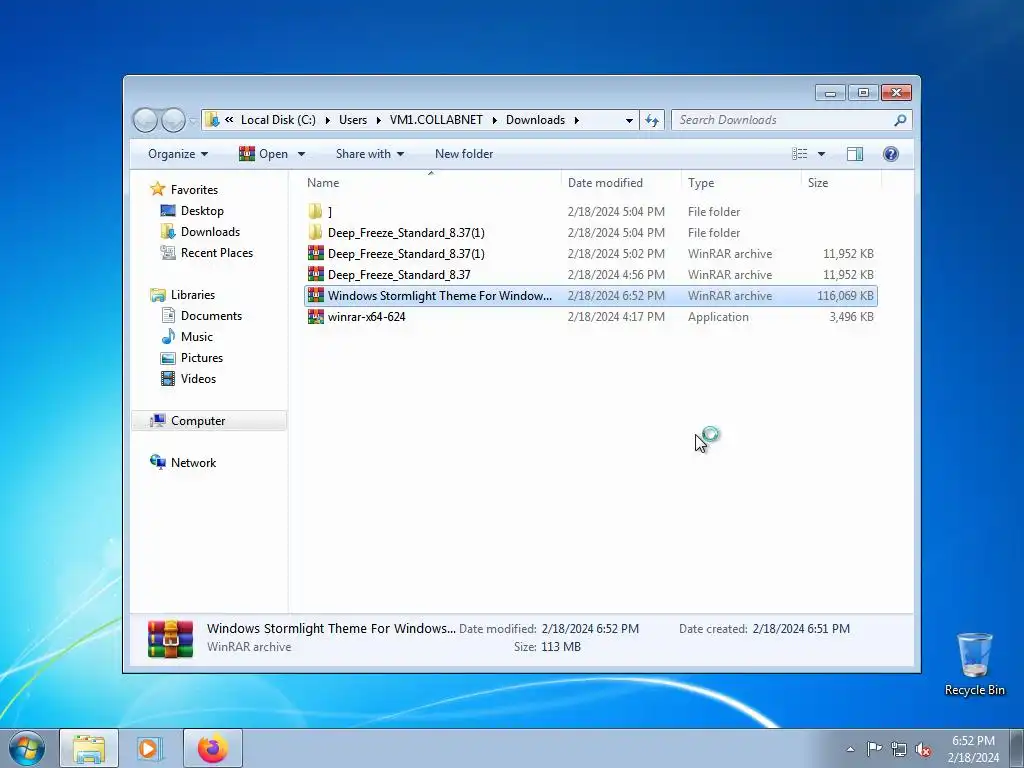This screenshot has width=1024, height=768.
Task: Open the Share with menu
Action: point(370,154)
